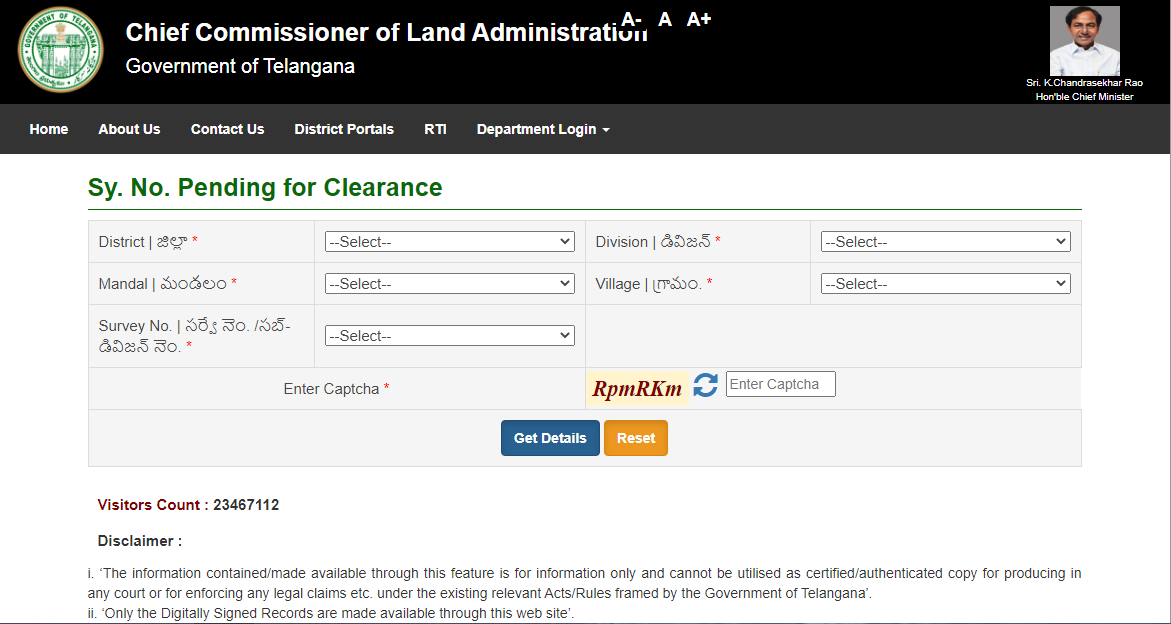The height and width of the screenshot is (624, 1171).
Task: Click the Chief Minister photo thumbnail
Action: tap(1084, 41)
